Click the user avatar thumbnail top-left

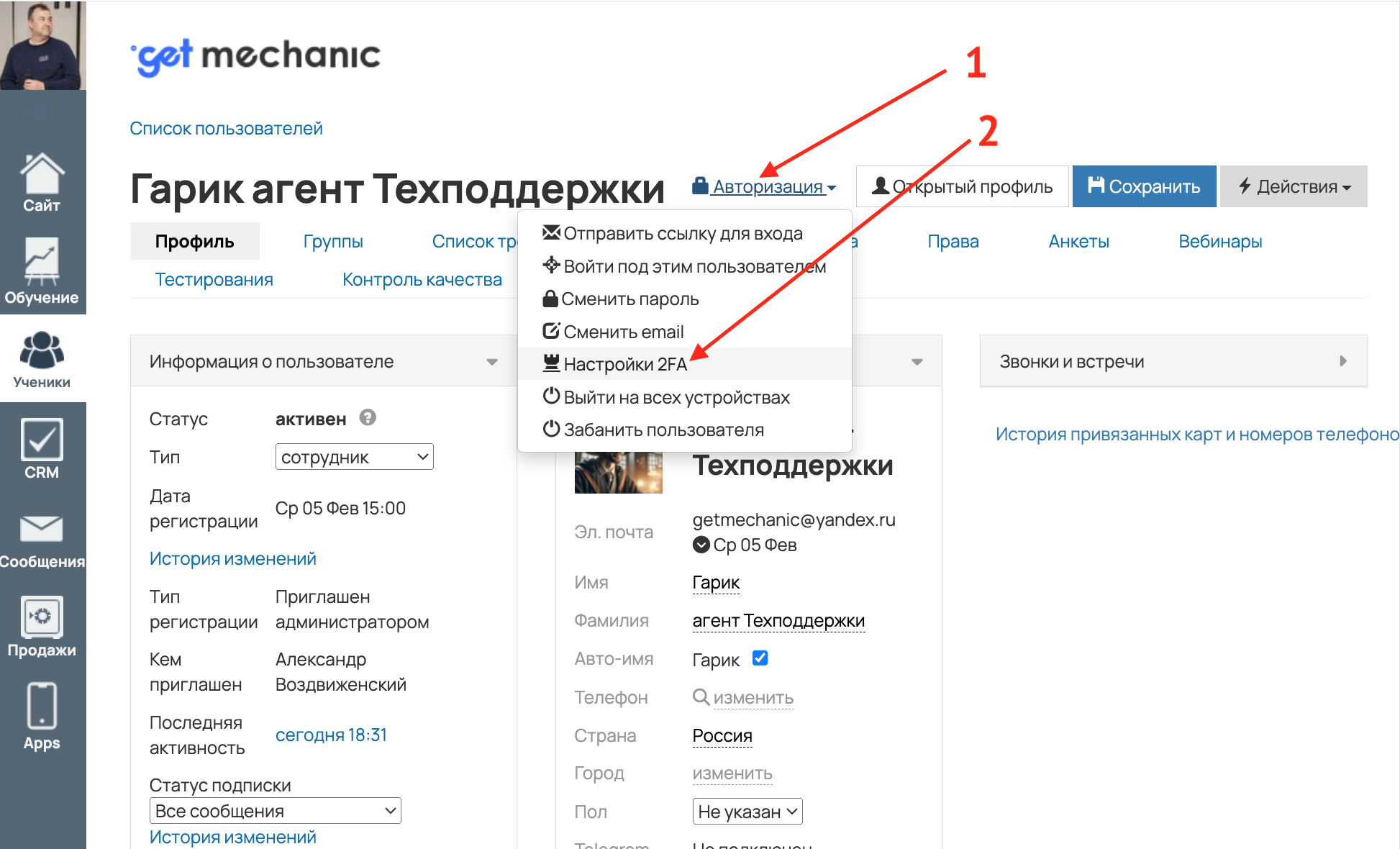43,45
